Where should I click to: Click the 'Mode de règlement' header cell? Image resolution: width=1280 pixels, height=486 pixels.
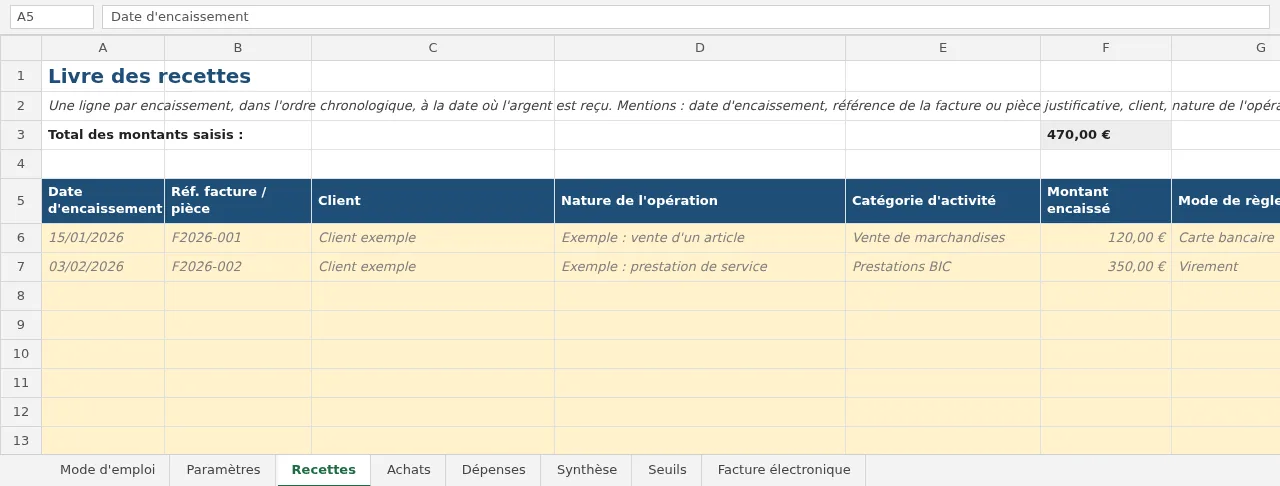tap(1226, 201)
